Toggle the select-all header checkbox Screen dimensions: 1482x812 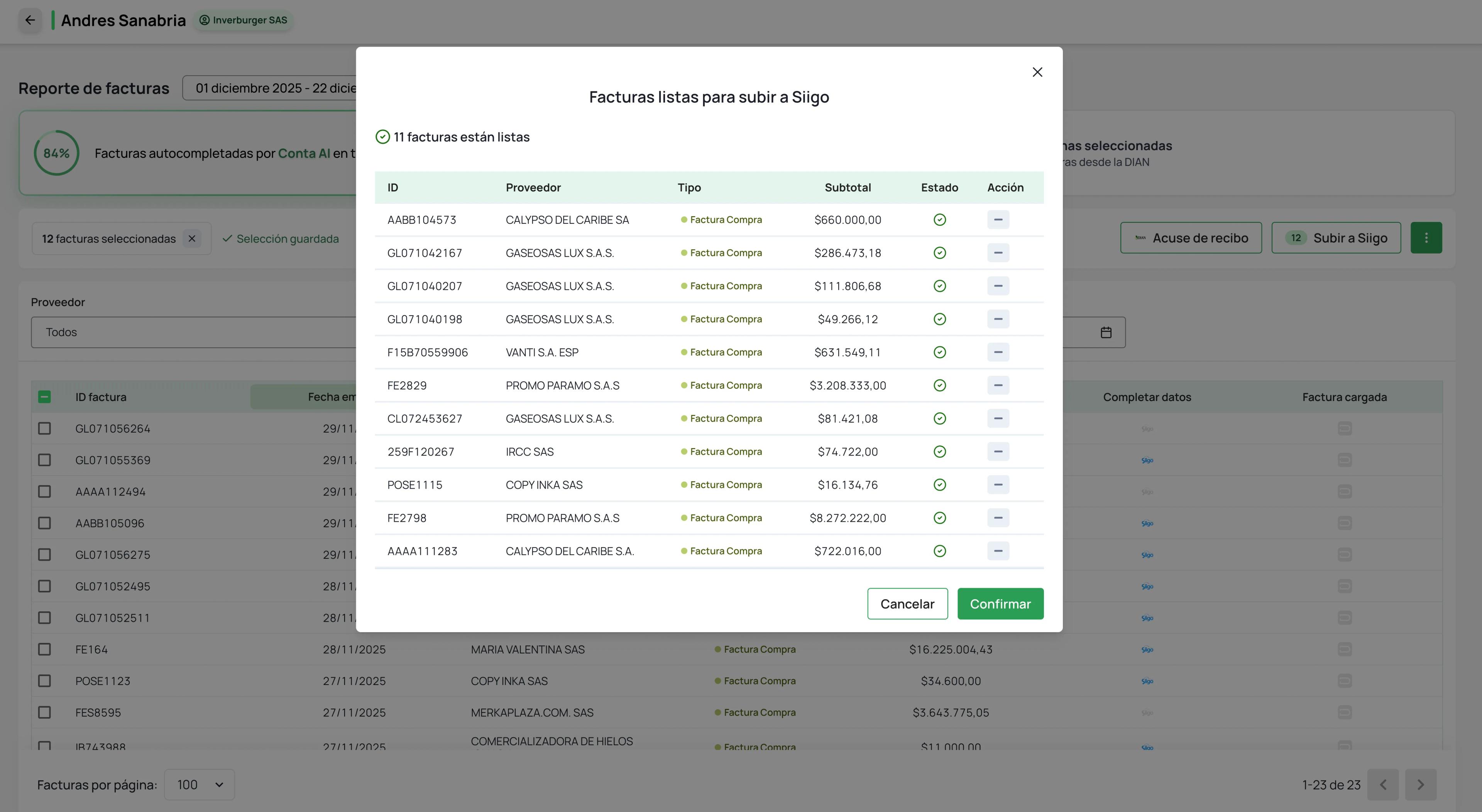point(44,396)
